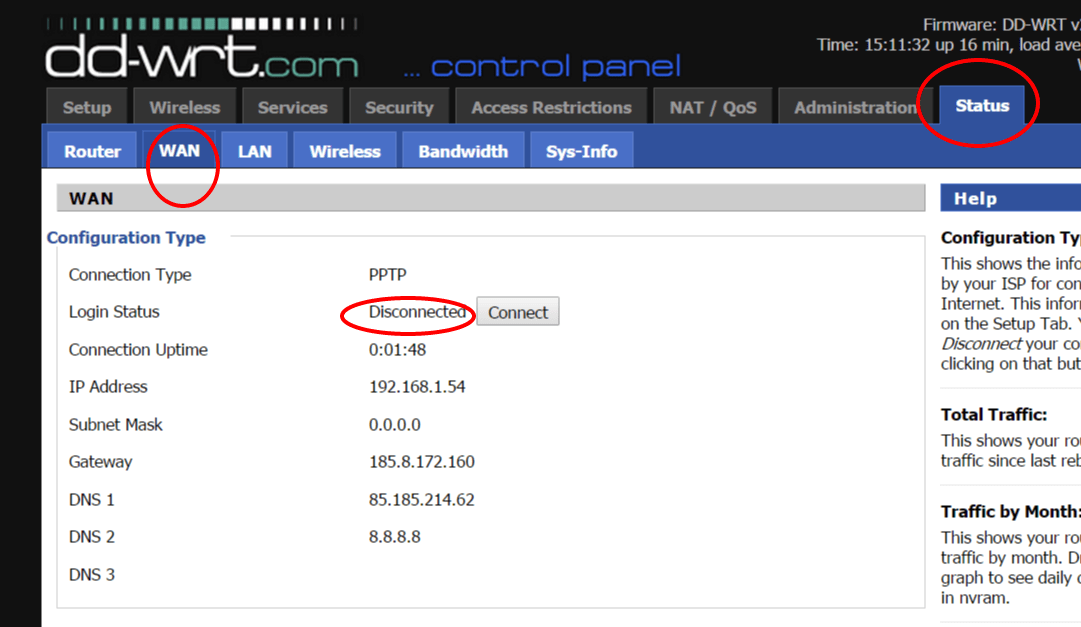
Task: Select the subnet mask 0.0.0.0
Action: [x=394, y=424]
